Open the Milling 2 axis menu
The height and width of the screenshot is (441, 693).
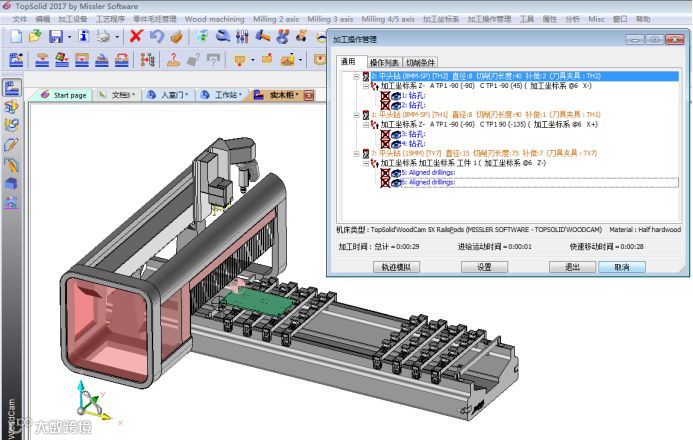[x=276, y=19]
